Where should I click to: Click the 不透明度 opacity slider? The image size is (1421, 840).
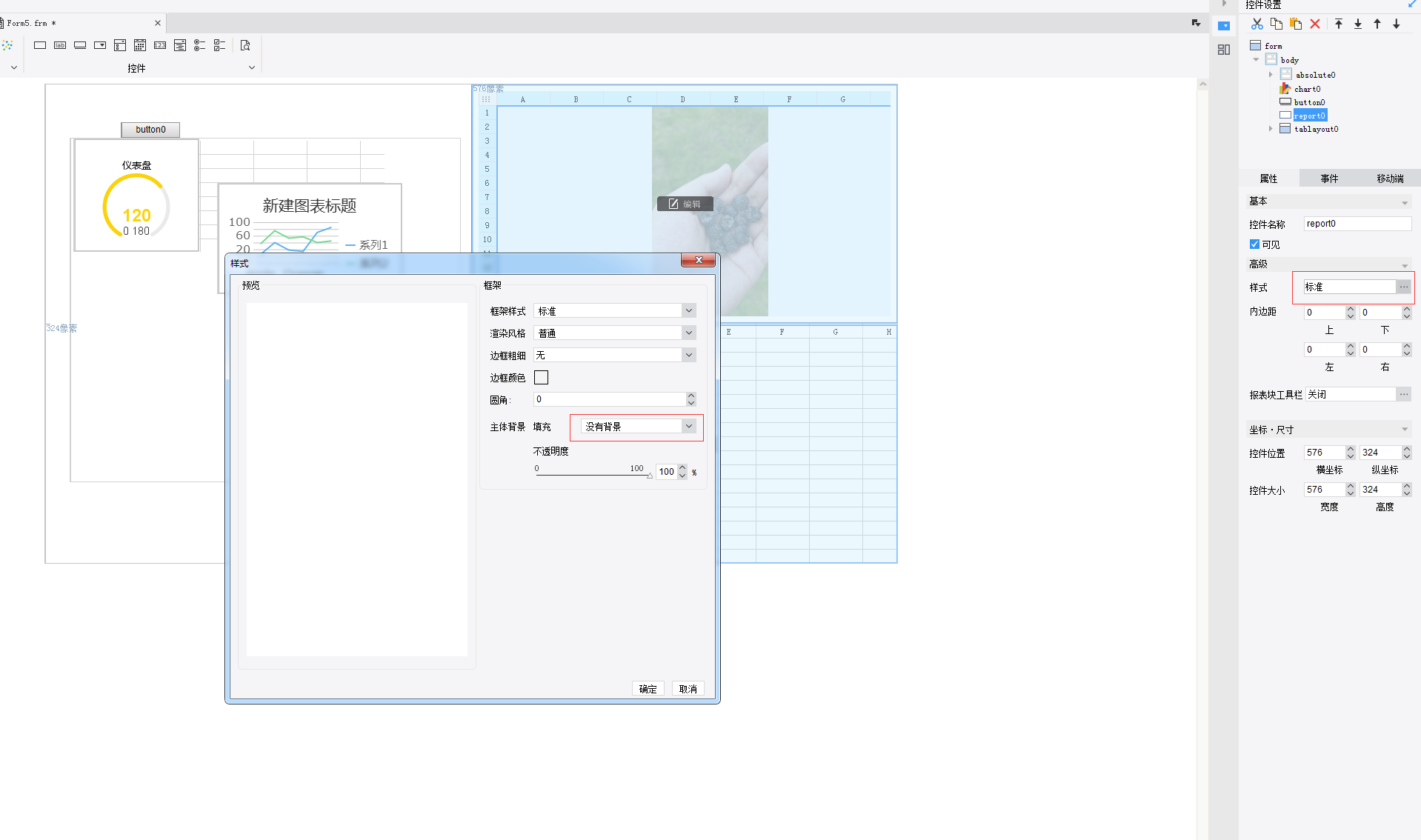[x=593, y=475]
